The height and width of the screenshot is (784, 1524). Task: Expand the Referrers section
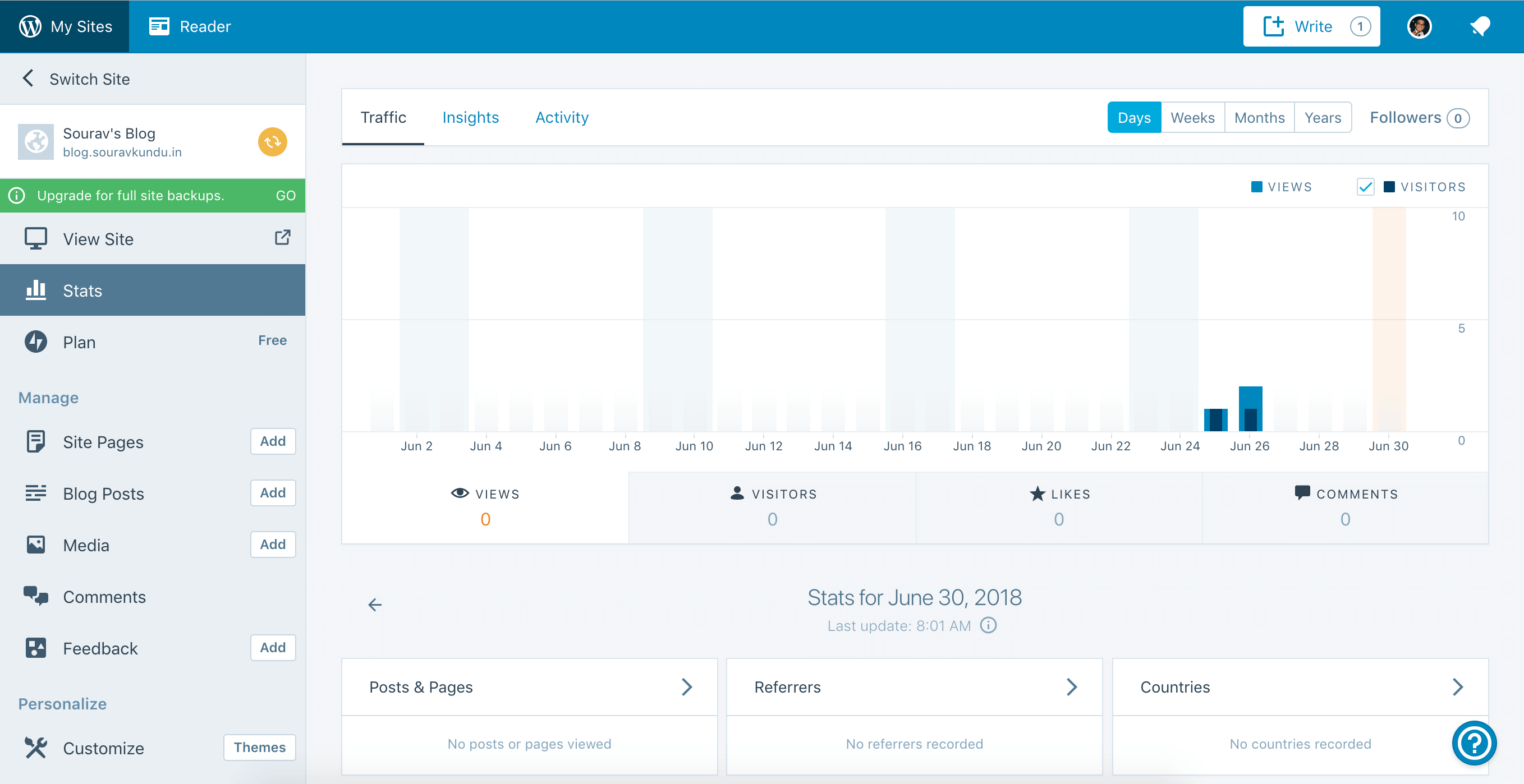(1071, 686)
